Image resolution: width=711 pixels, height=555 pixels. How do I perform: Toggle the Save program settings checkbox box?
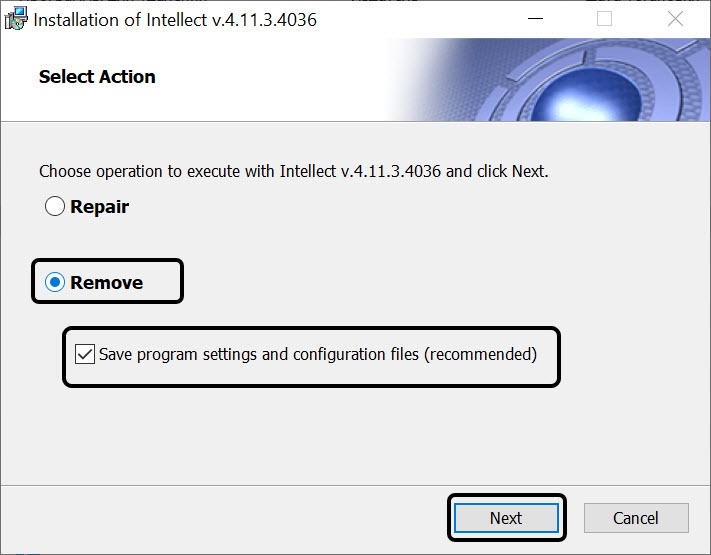pos(85,354)
